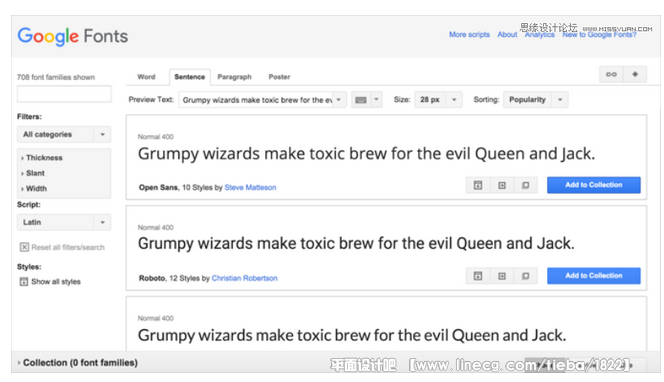
Task: Open the dropdown arrow beside the width icon
Action: pyautogui.click(x=376, y=100)
